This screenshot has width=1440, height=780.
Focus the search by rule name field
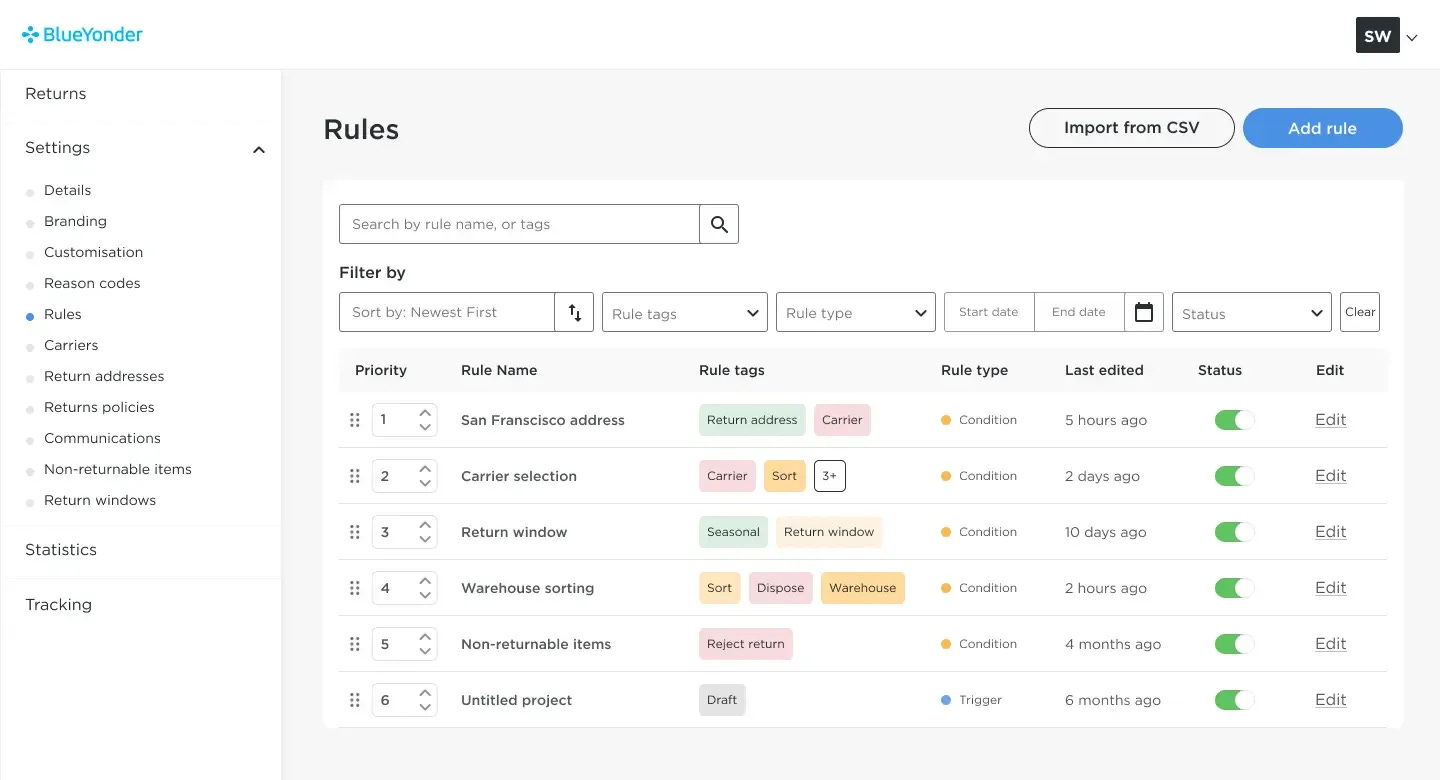519,224
